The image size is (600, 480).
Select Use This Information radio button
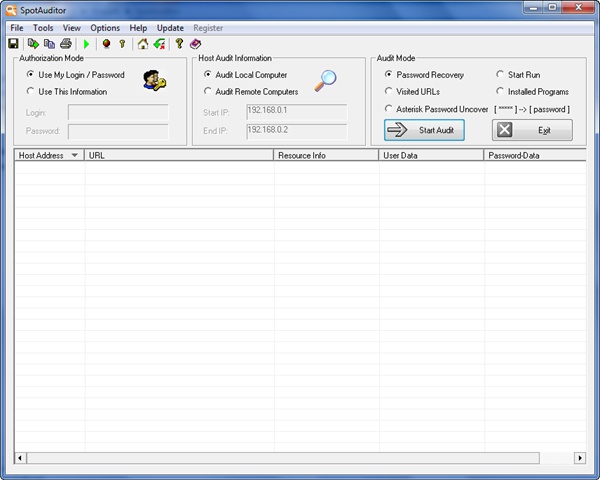[31, 92]
